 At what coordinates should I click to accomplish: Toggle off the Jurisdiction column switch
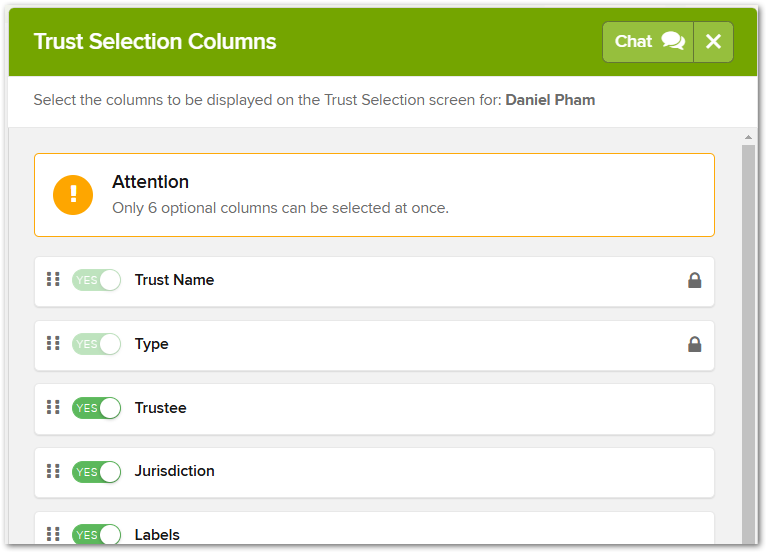pyautogui.click(x=96, y=472)
